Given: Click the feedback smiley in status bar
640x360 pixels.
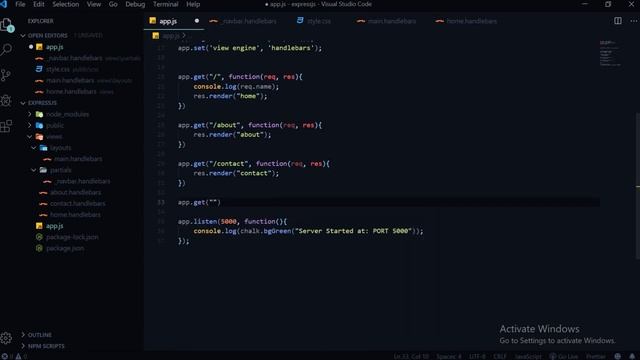Looking at the screenshot, I should coord(618,356).
